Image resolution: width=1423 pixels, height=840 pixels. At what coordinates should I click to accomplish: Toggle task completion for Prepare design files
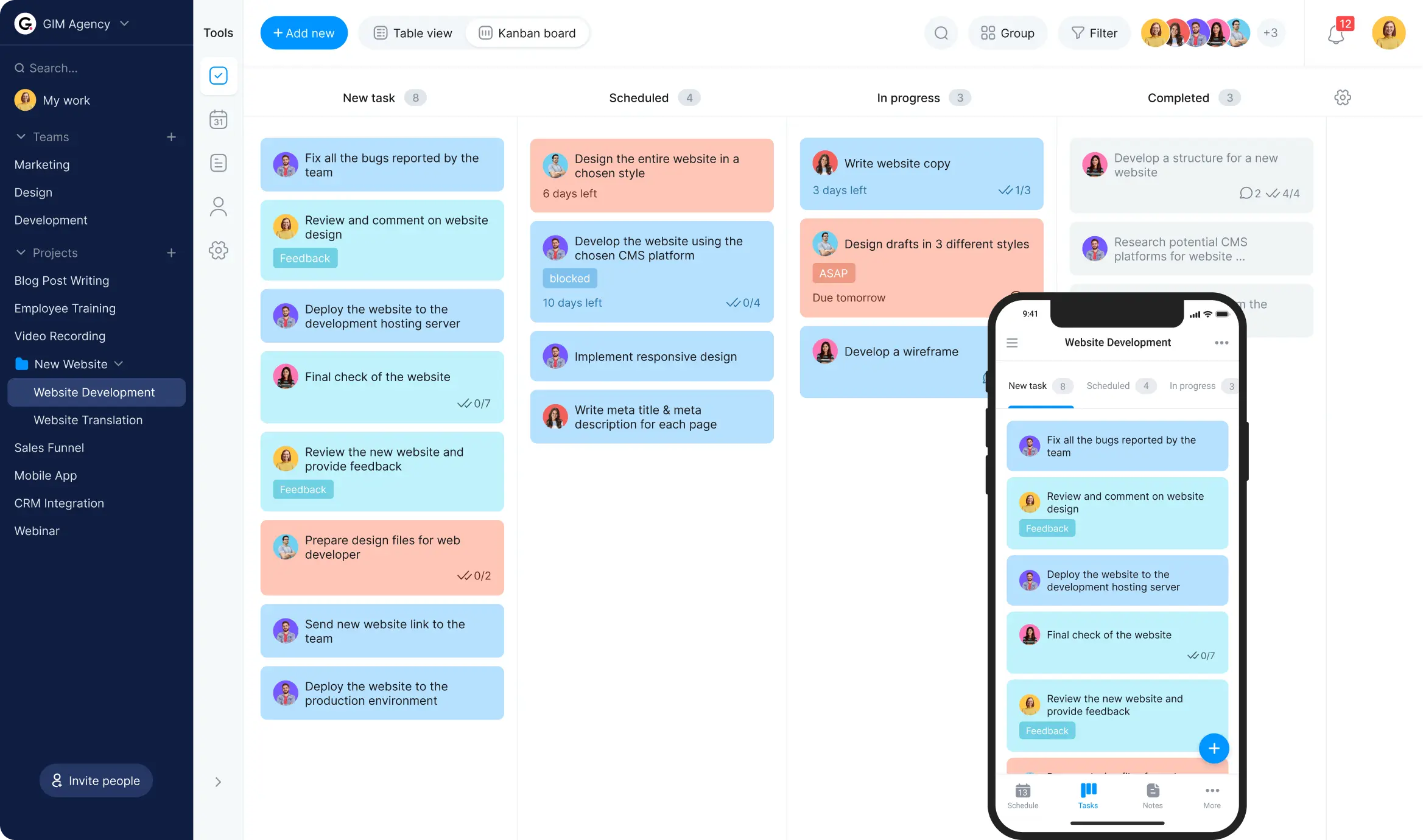(463, 576)
